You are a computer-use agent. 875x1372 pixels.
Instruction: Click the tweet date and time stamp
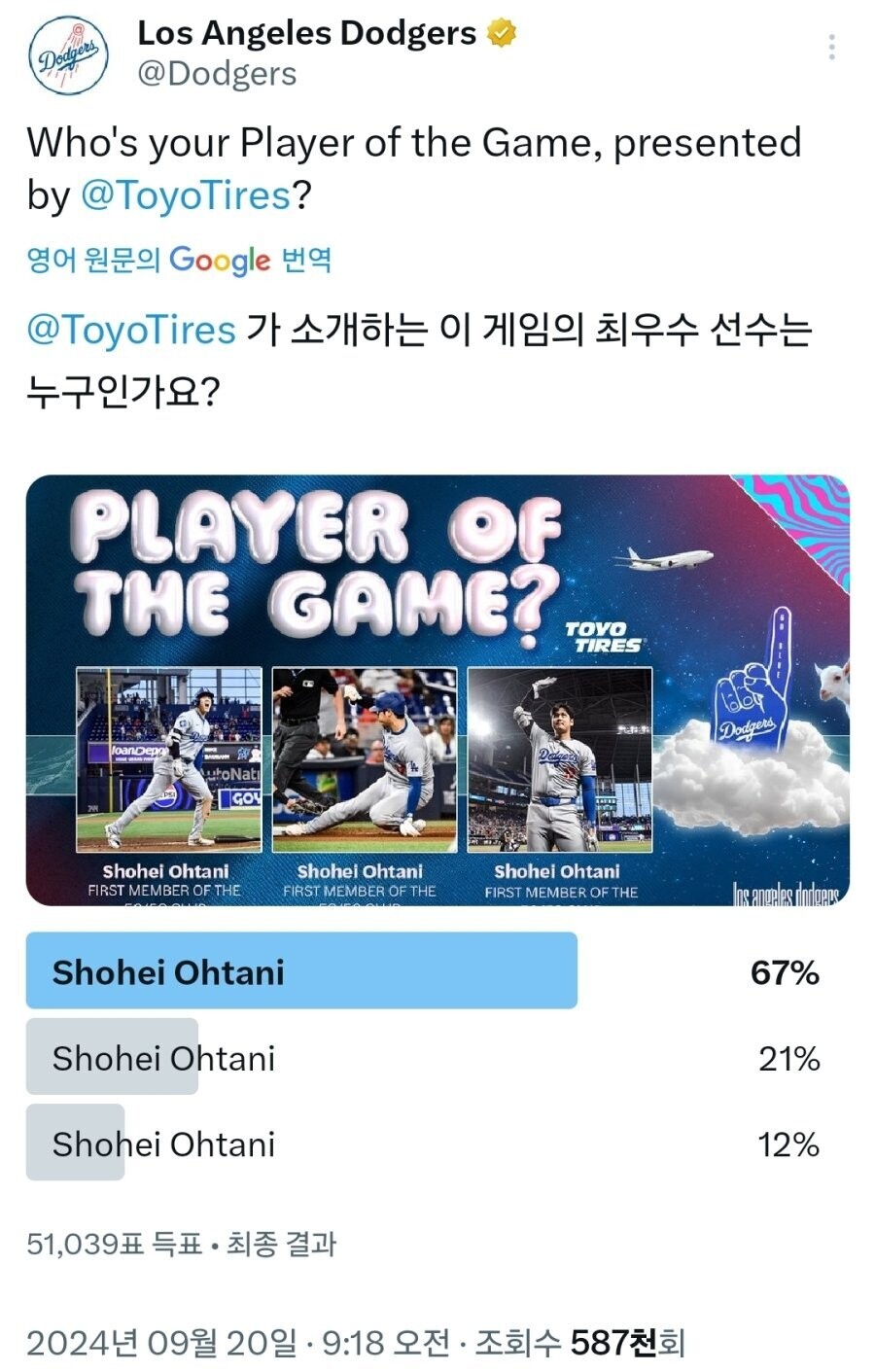[237, 1344]
